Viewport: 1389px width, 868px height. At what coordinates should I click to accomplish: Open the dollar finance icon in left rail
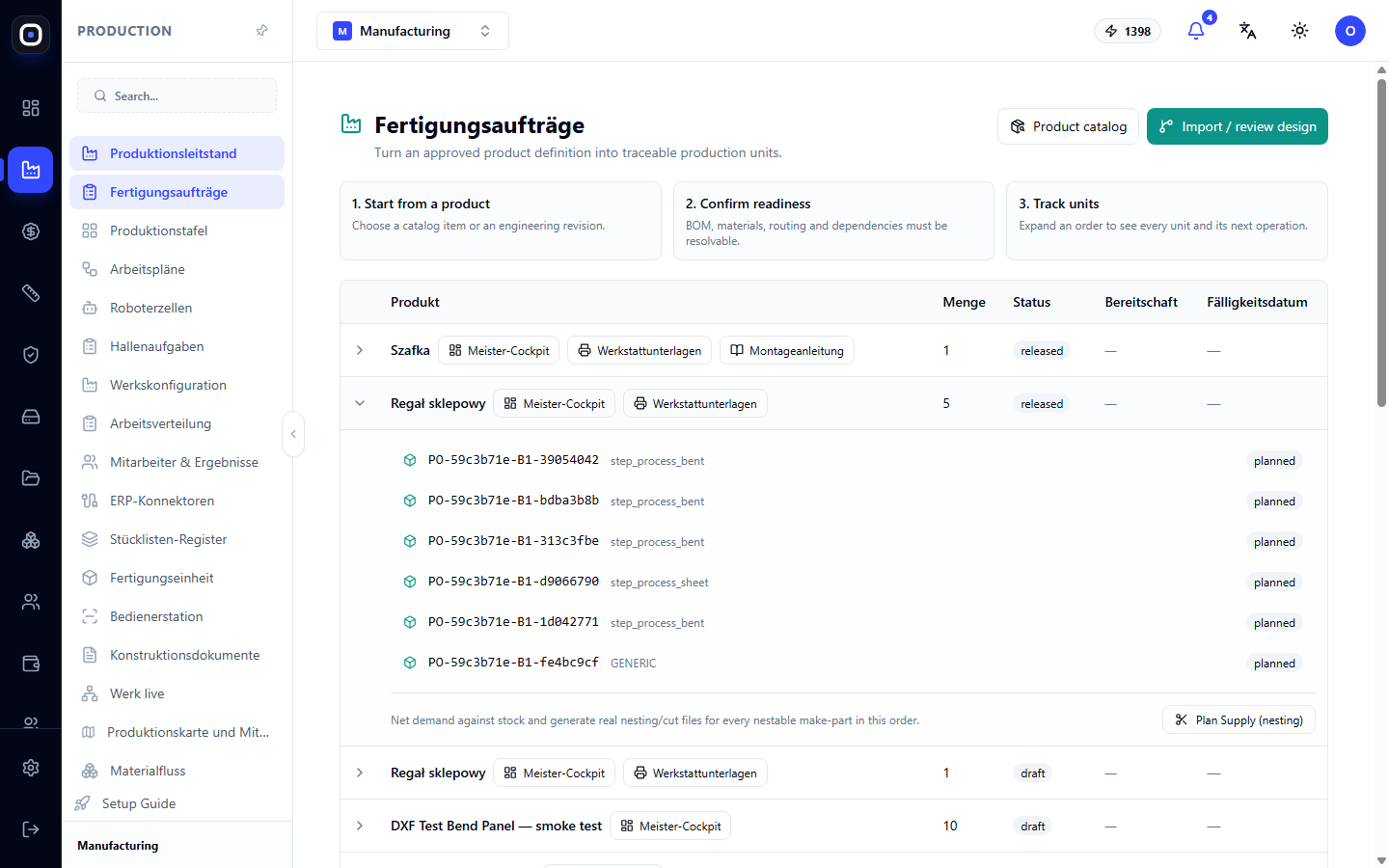tap(31, 231)
